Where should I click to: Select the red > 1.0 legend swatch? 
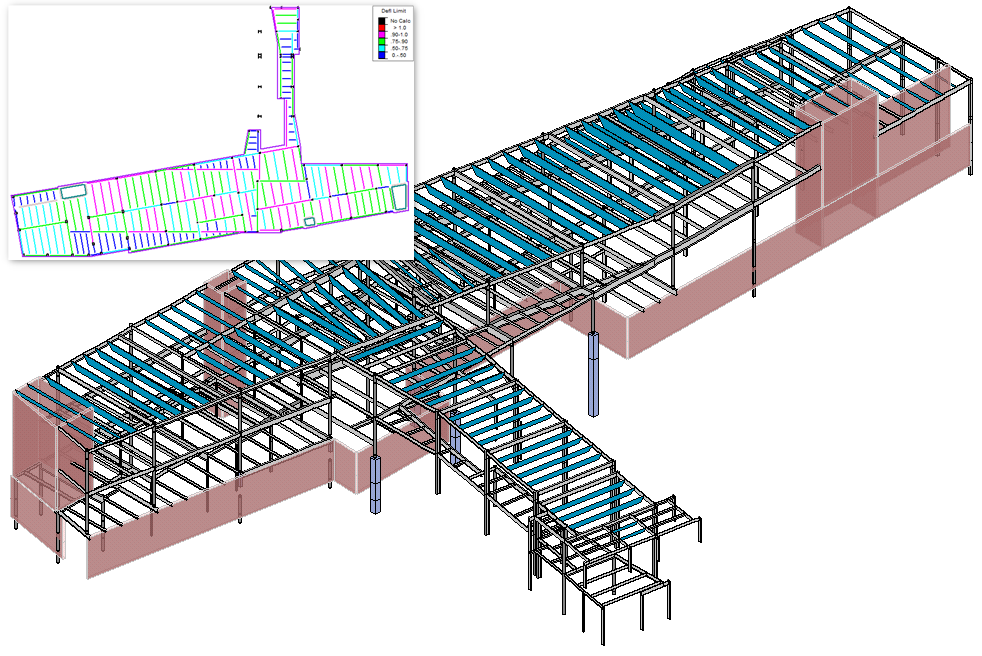click(382, 28)
